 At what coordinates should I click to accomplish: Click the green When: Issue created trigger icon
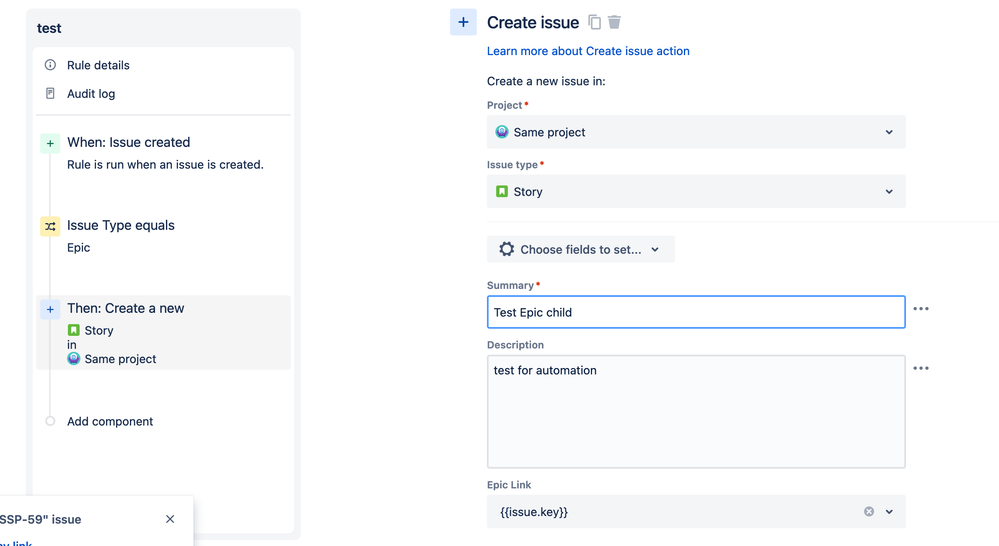pyautogui.click(x=50, y=144)
